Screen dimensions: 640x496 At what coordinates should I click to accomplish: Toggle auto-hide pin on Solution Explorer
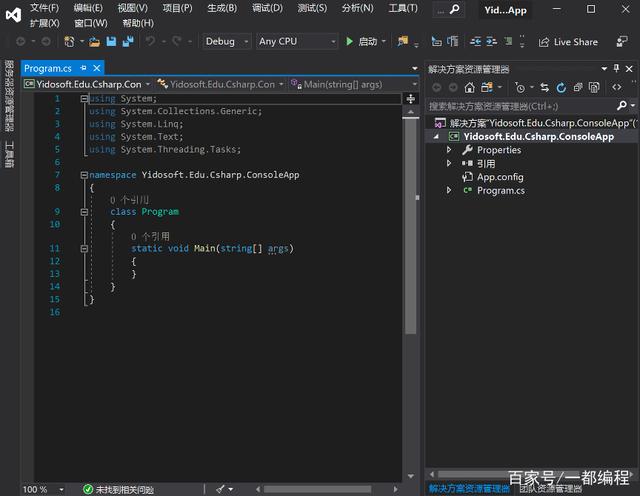[616, 70]
